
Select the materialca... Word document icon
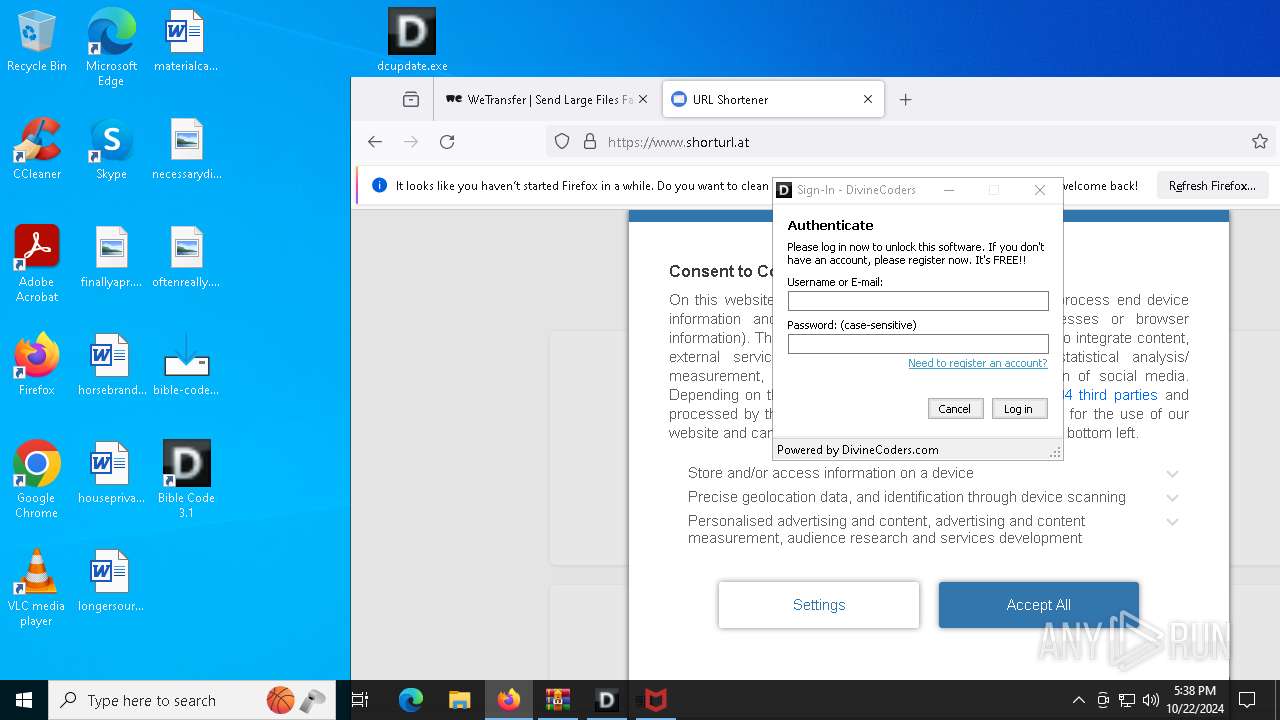coord(186,41)
